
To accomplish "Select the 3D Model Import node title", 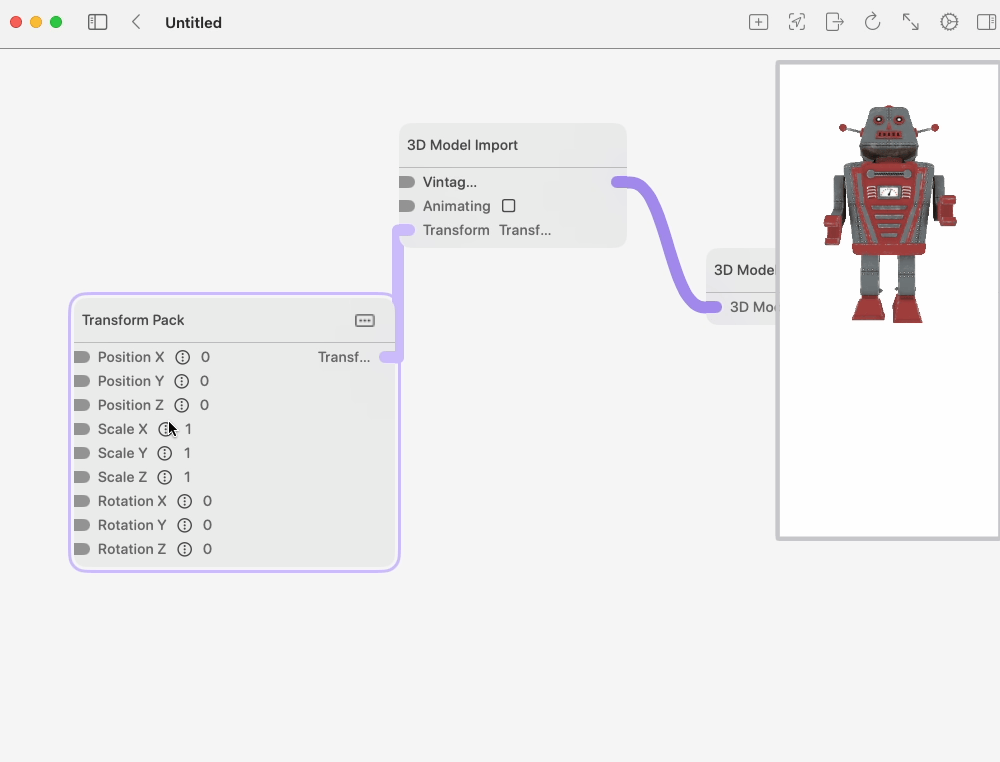I will click(x=462, y=145).
